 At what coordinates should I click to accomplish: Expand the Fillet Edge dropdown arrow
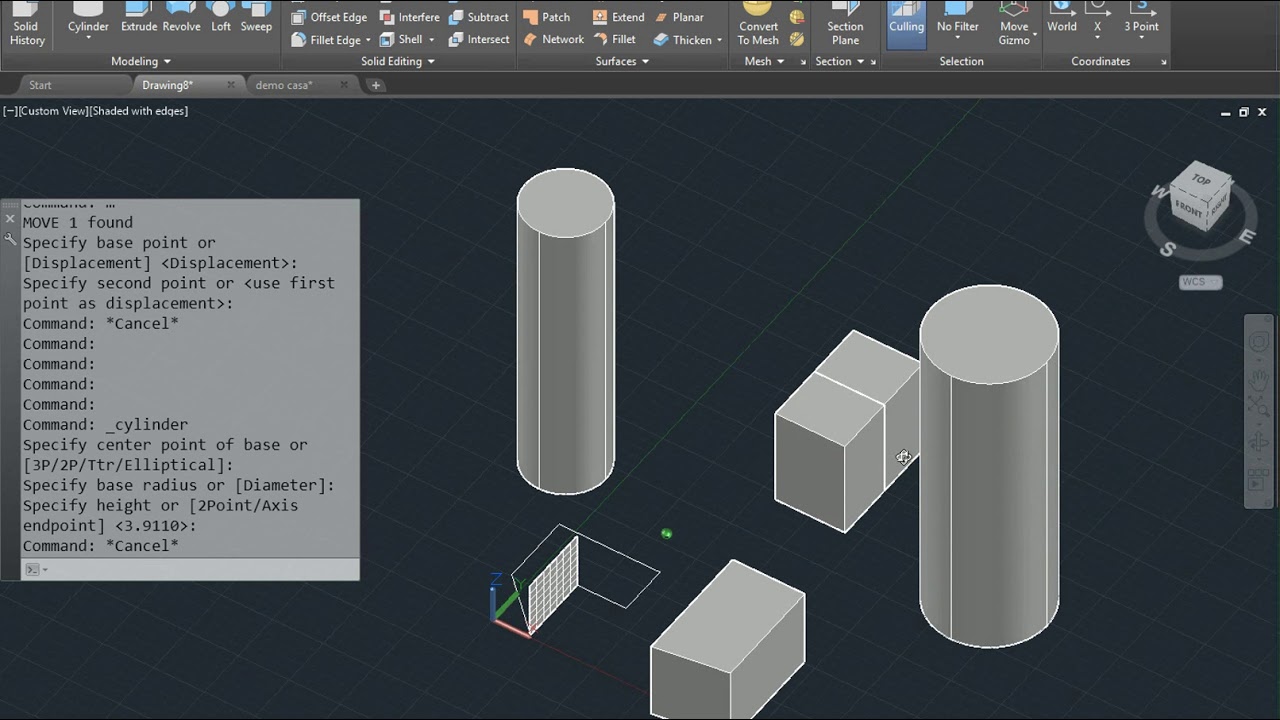(368, 40)
